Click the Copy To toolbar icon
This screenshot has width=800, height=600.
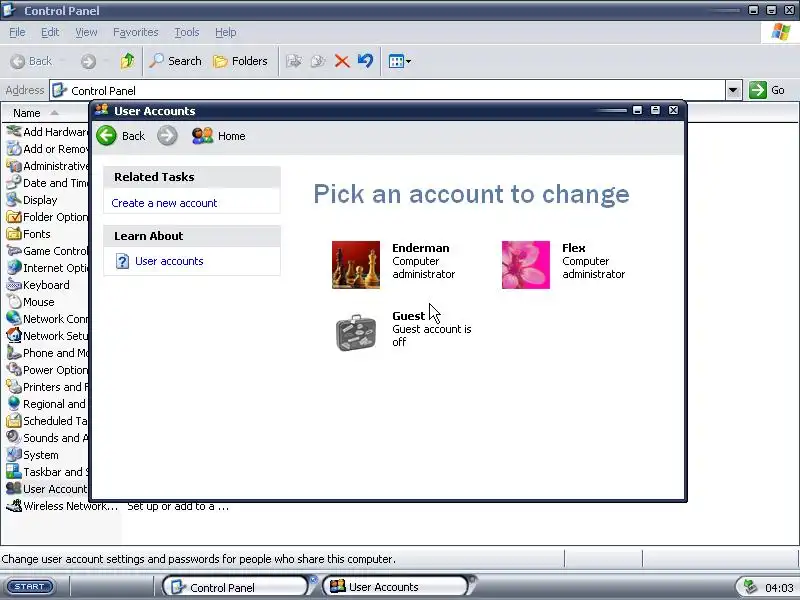click(317, 61)
